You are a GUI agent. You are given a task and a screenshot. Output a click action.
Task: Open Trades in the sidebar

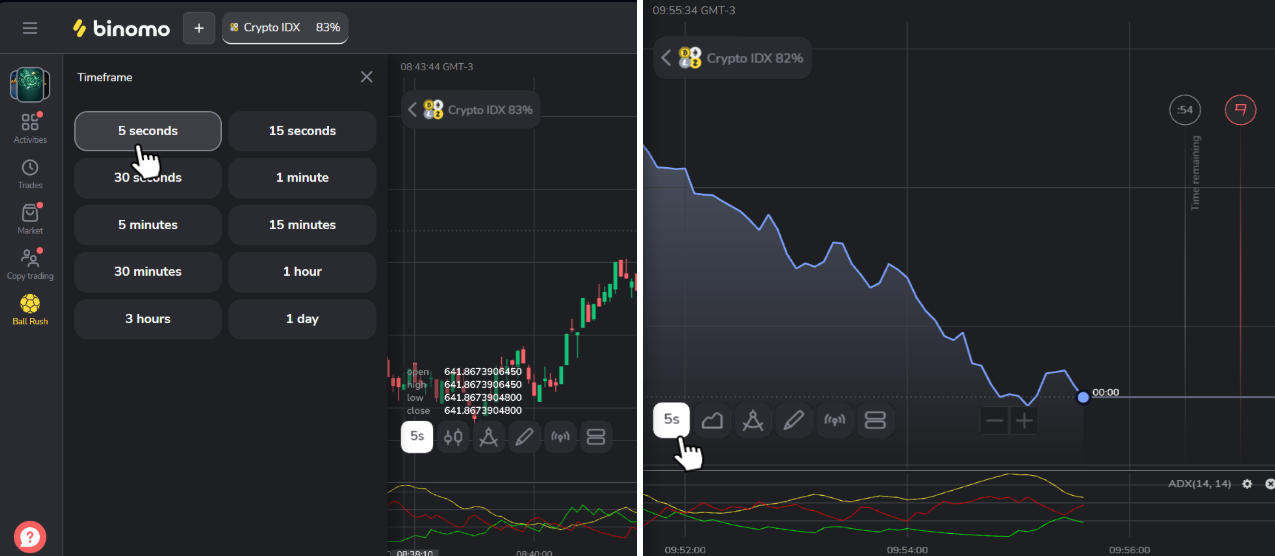point(30,174)
